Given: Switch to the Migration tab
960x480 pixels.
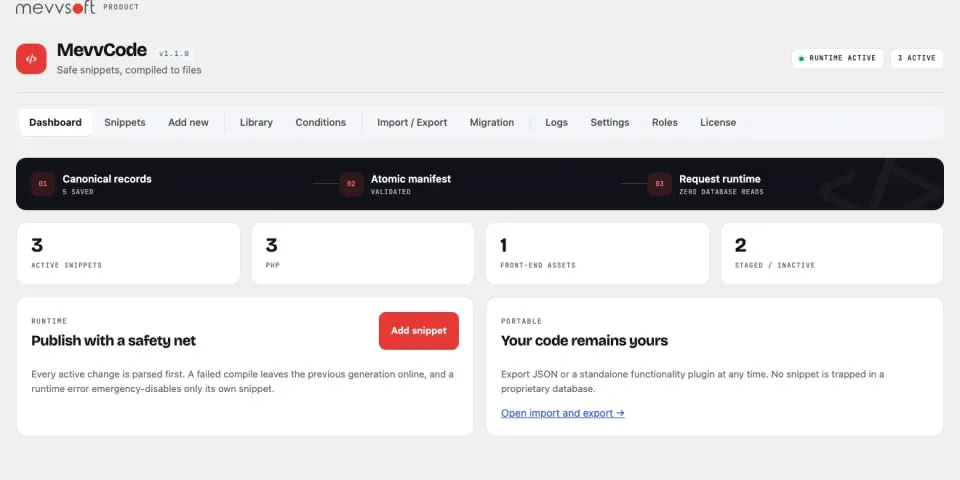Looking at the screenshot, I should tap(492, 122).
